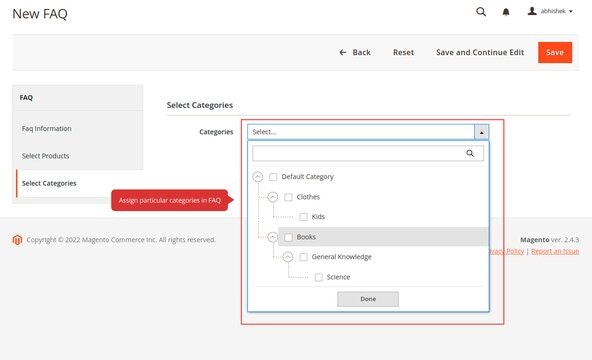
Task: Confirm selection with Done button
Action: pos(368,299)
